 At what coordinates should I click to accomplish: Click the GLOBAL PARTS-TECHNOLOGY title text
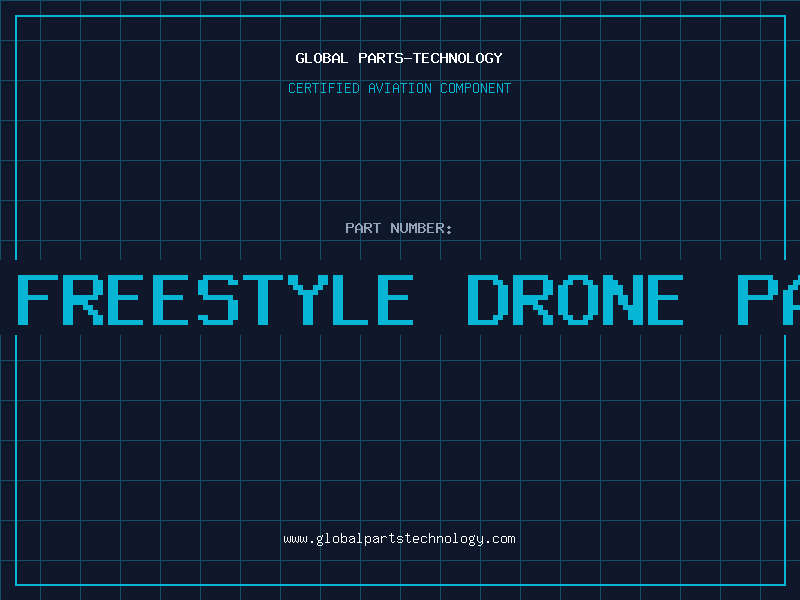coord(399,58)
